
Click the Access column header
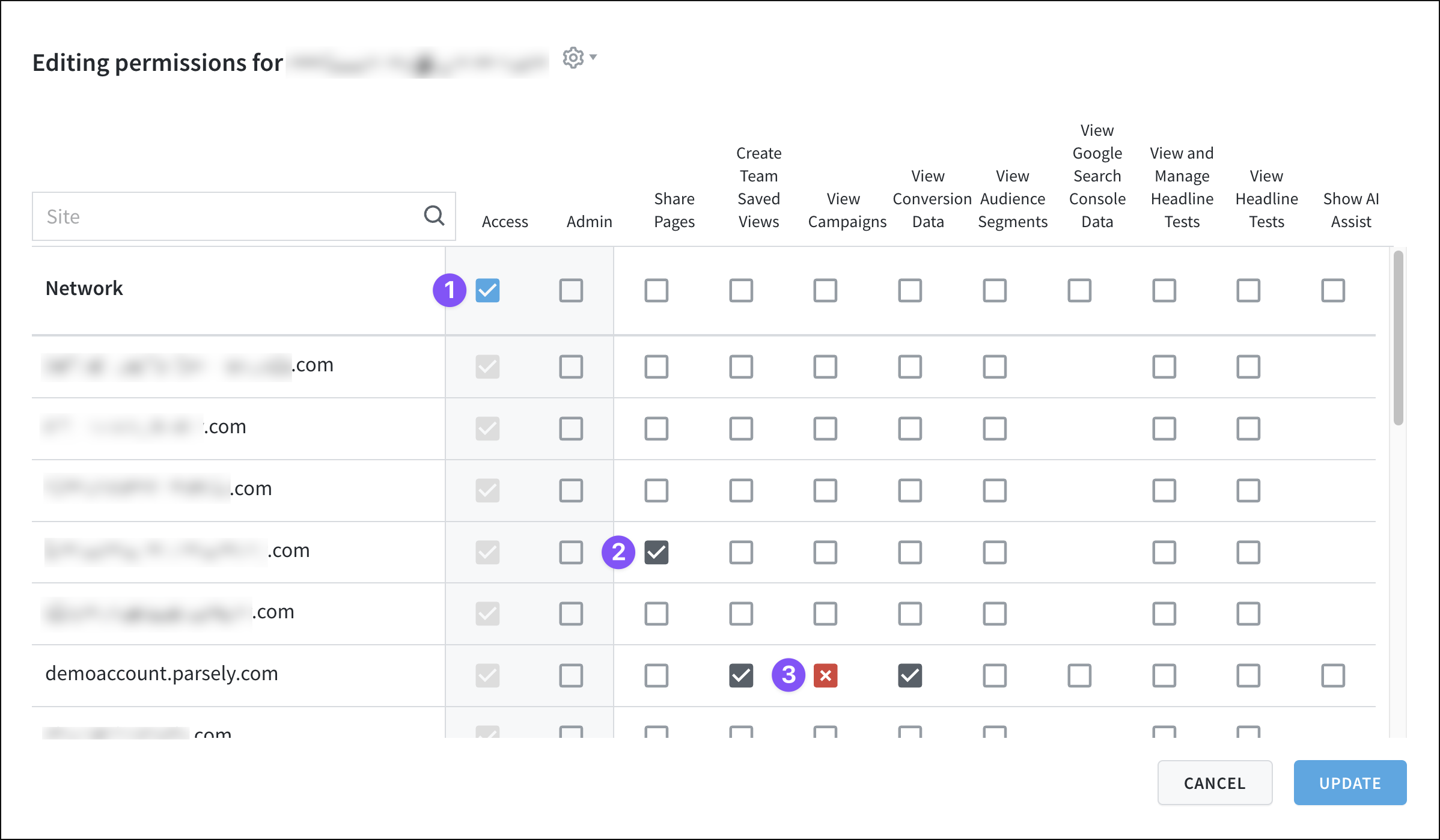click(505, 222)
